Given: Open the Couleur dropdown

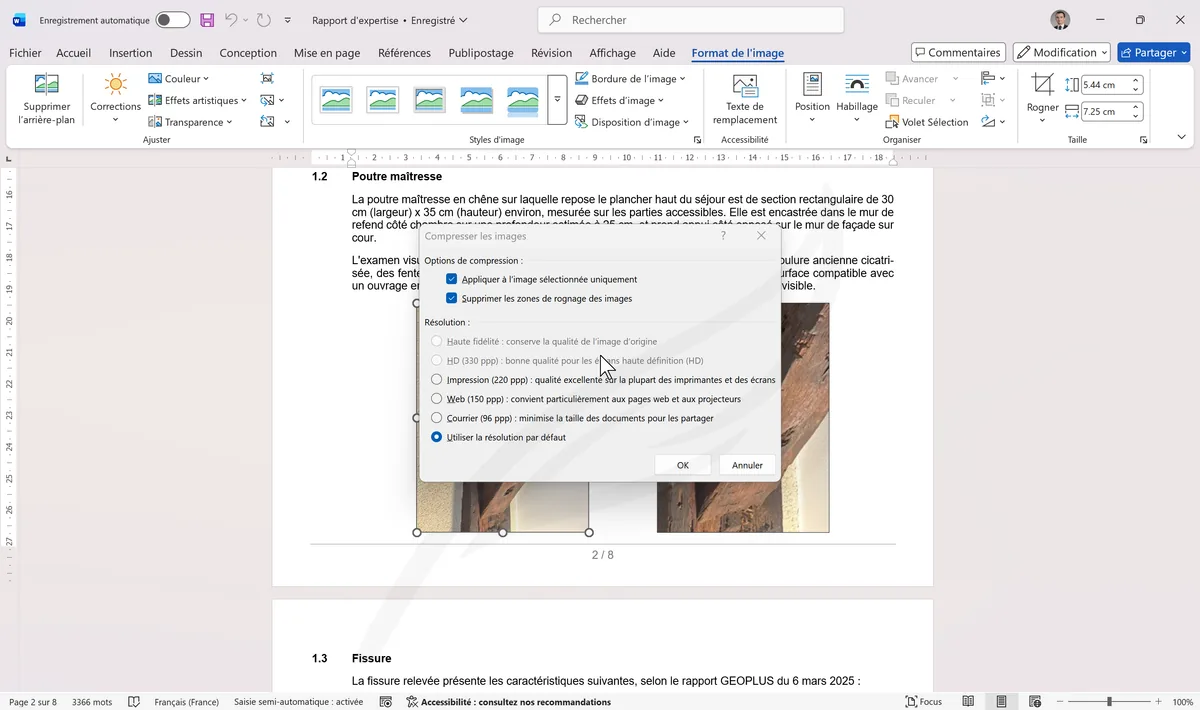Looking at the screenshot, I should (x=180, y=78).
